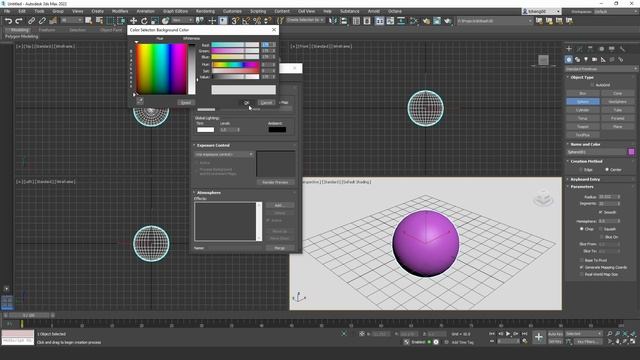This screenshot has width=640, height=360.
Task: Select the Shapes category icon
Action: [x=577, y=60]
